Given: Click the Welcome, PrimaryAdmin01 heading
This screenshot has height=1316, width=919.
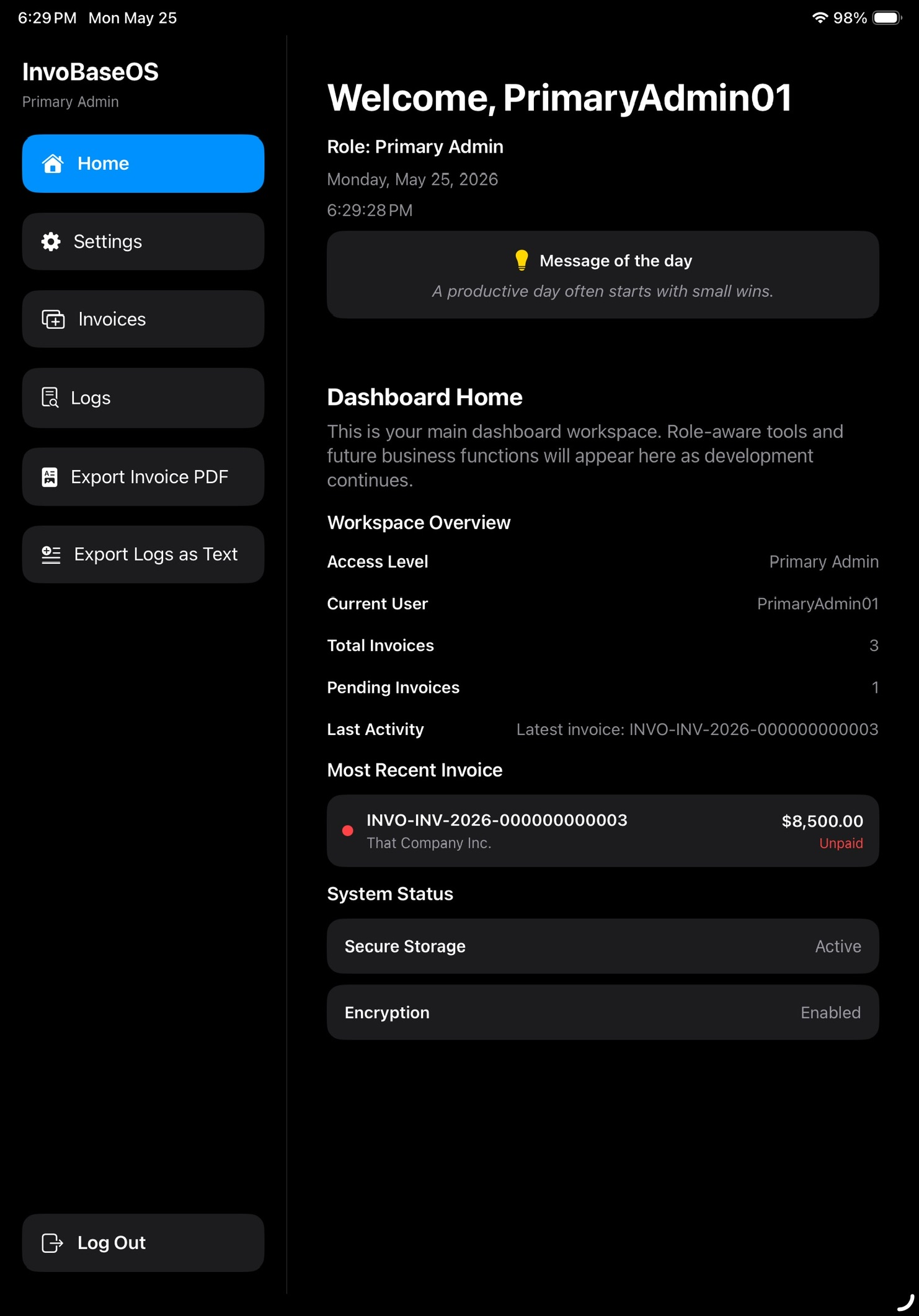Looking at the screenshot, I should pos(559,98).
